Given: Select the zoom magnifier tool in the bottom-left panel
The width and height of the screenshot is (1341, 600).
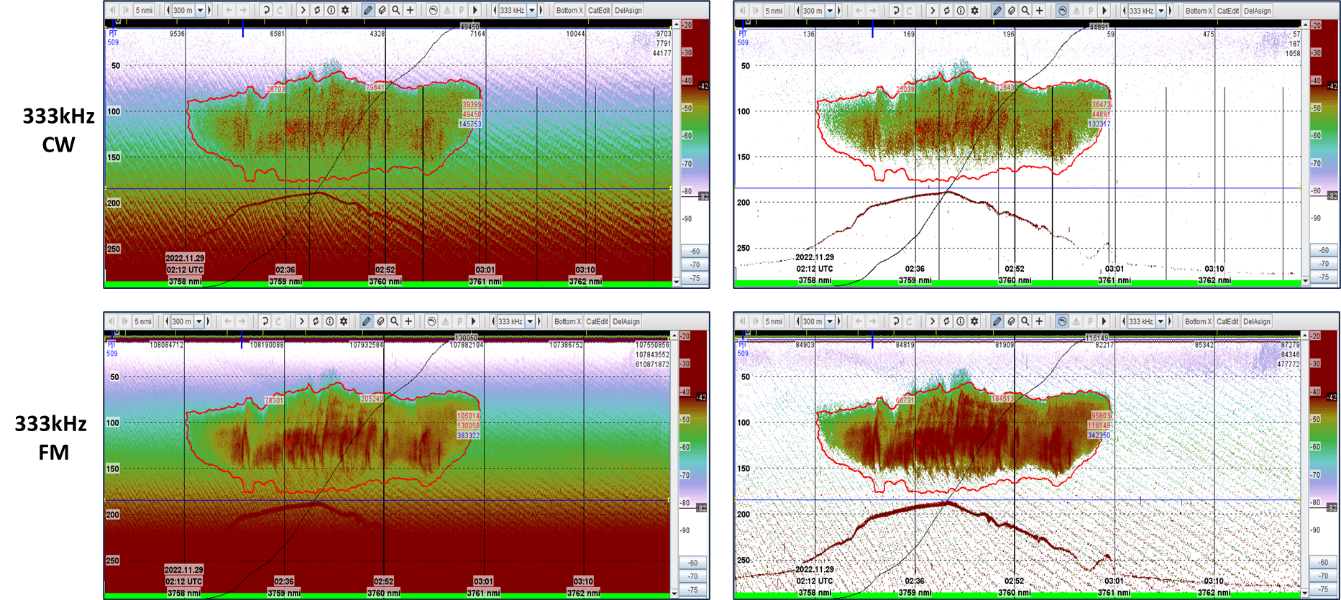Looking at the screenshot, I should 395,322.
